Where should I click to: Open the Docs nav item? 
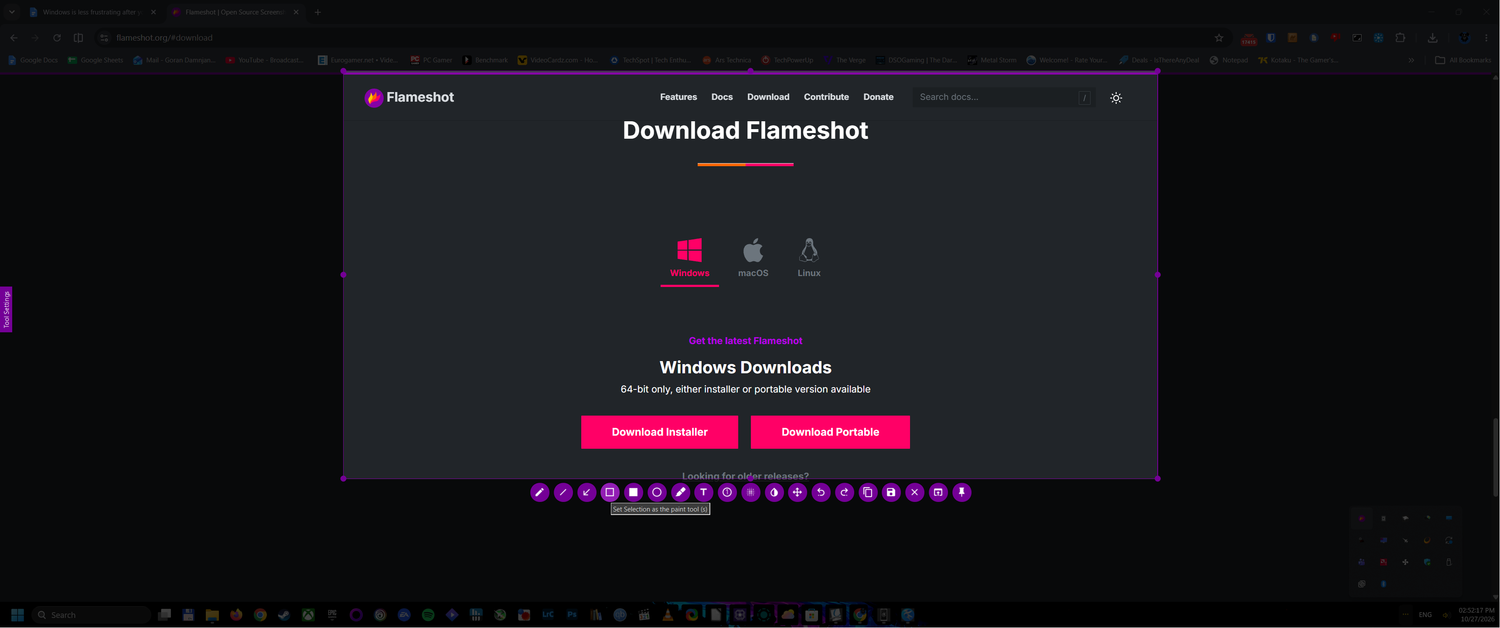722,97
